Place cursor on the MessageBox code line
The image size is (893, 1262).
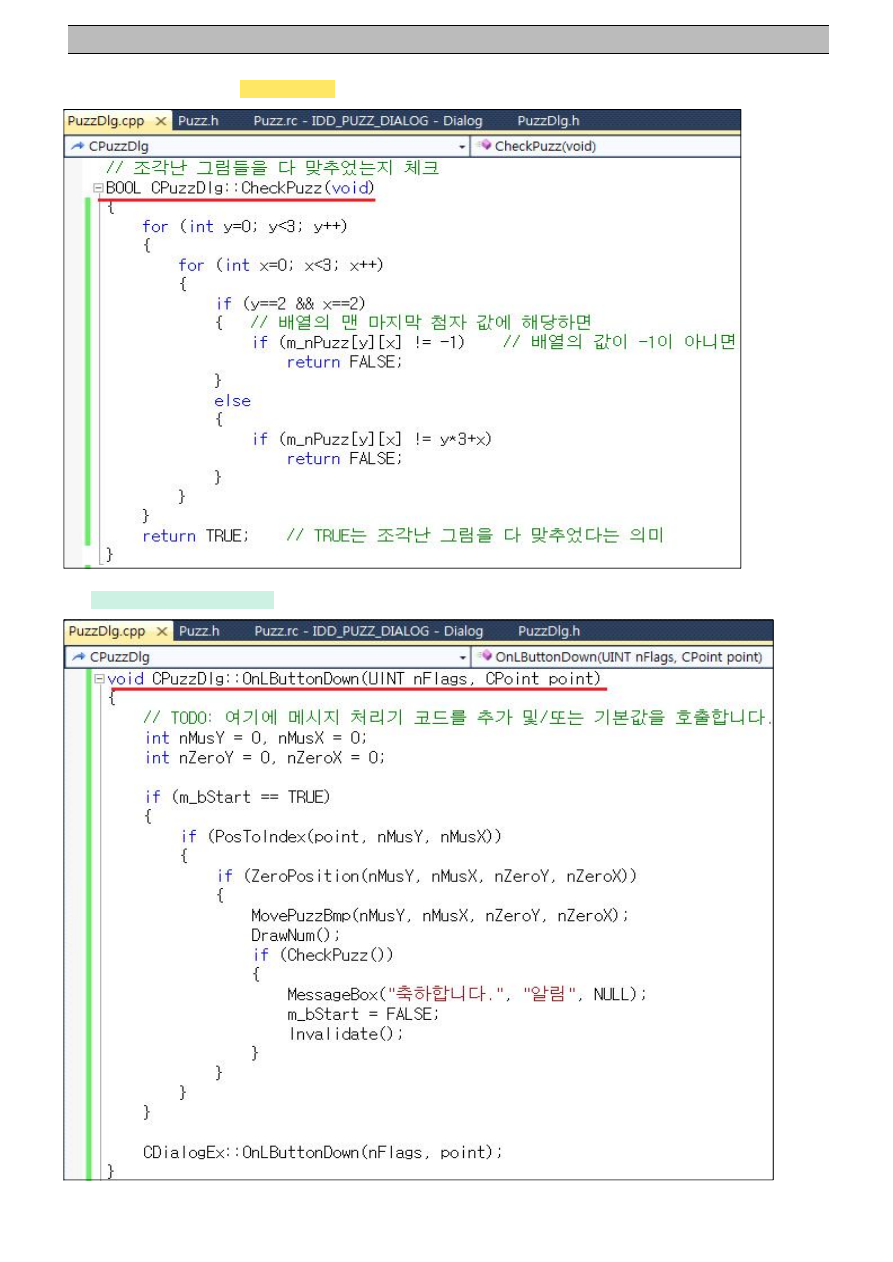point(466,994)
